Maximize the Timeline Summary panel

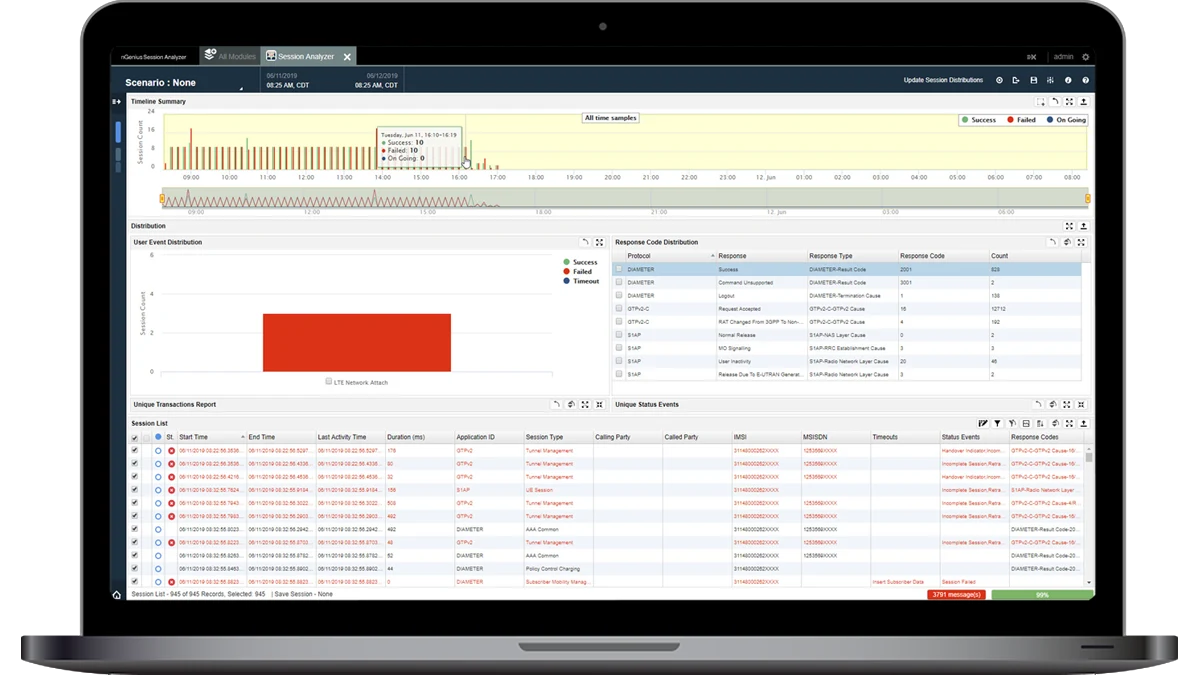point(1069,101)
